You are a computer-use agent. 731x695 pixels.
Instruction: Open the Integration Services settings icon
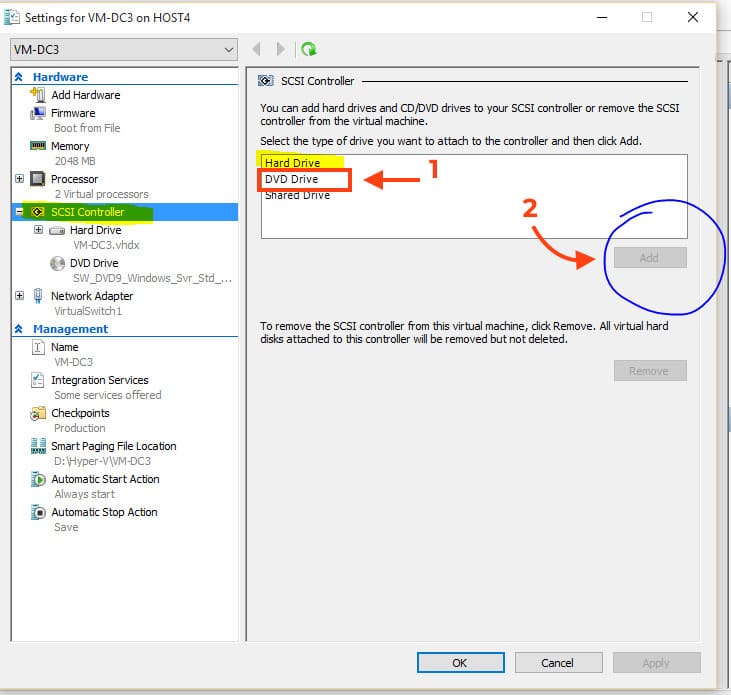tap(38, 380)
